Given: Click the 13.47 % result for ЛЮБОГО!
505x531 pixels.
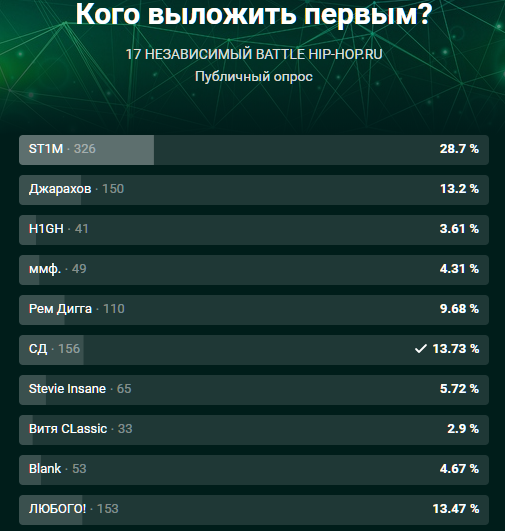Looking at the screenshot, I should 456,508.
